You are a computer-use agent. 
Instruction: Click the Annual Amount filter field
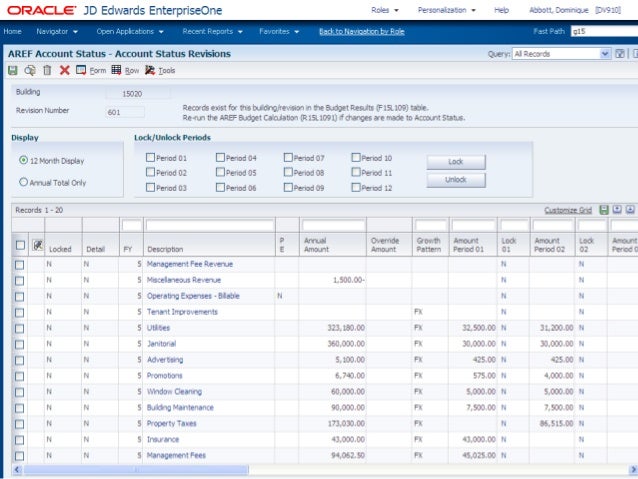pos(333,225)
